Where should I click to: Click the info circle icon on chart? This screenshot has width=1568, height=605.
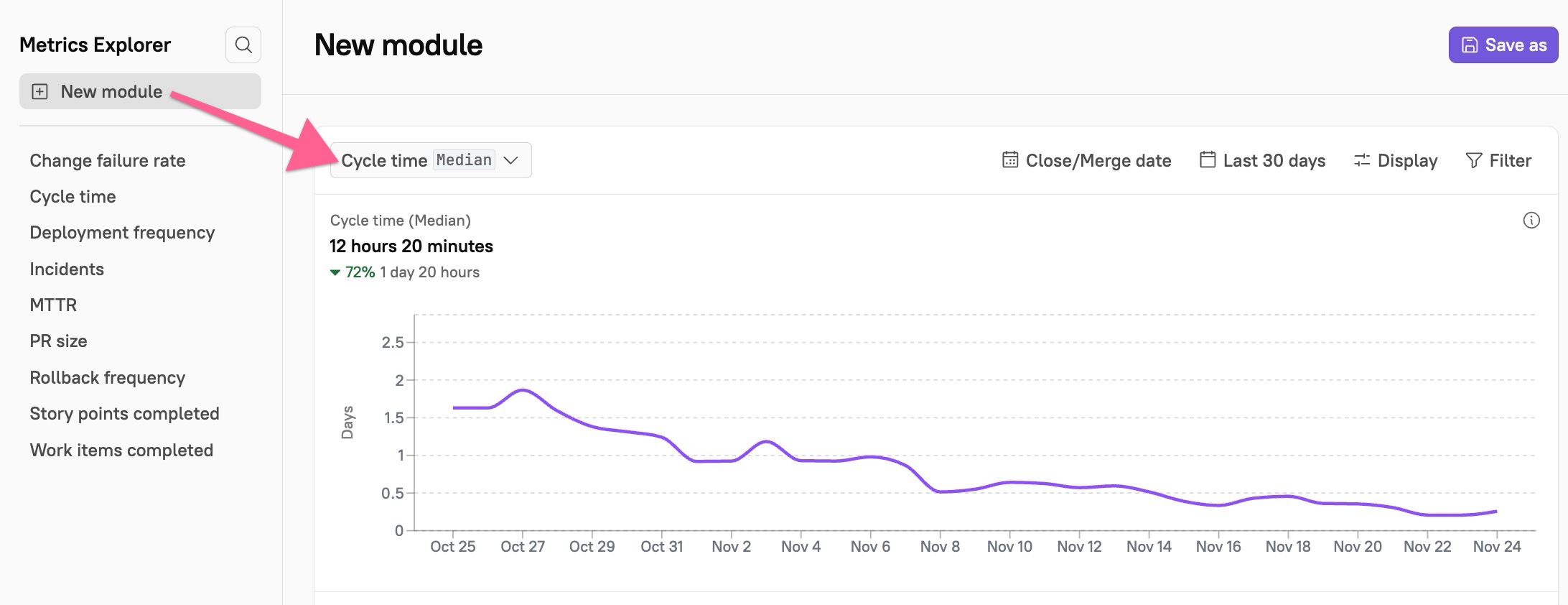pyautogui.click(x=1531, y=221)
